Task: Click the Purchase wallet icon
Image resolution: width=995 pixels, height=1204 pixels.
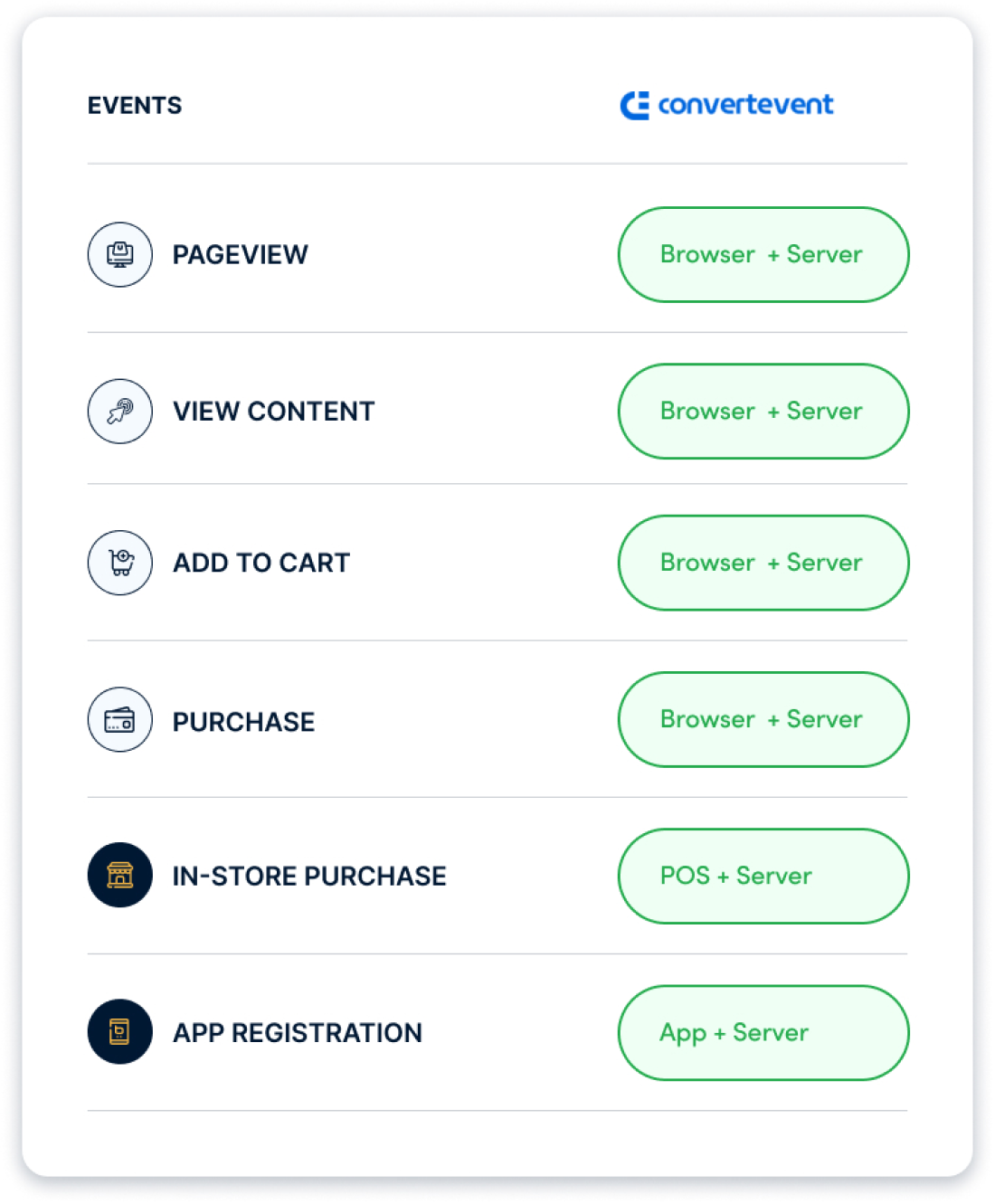Action: pos(120,720)
